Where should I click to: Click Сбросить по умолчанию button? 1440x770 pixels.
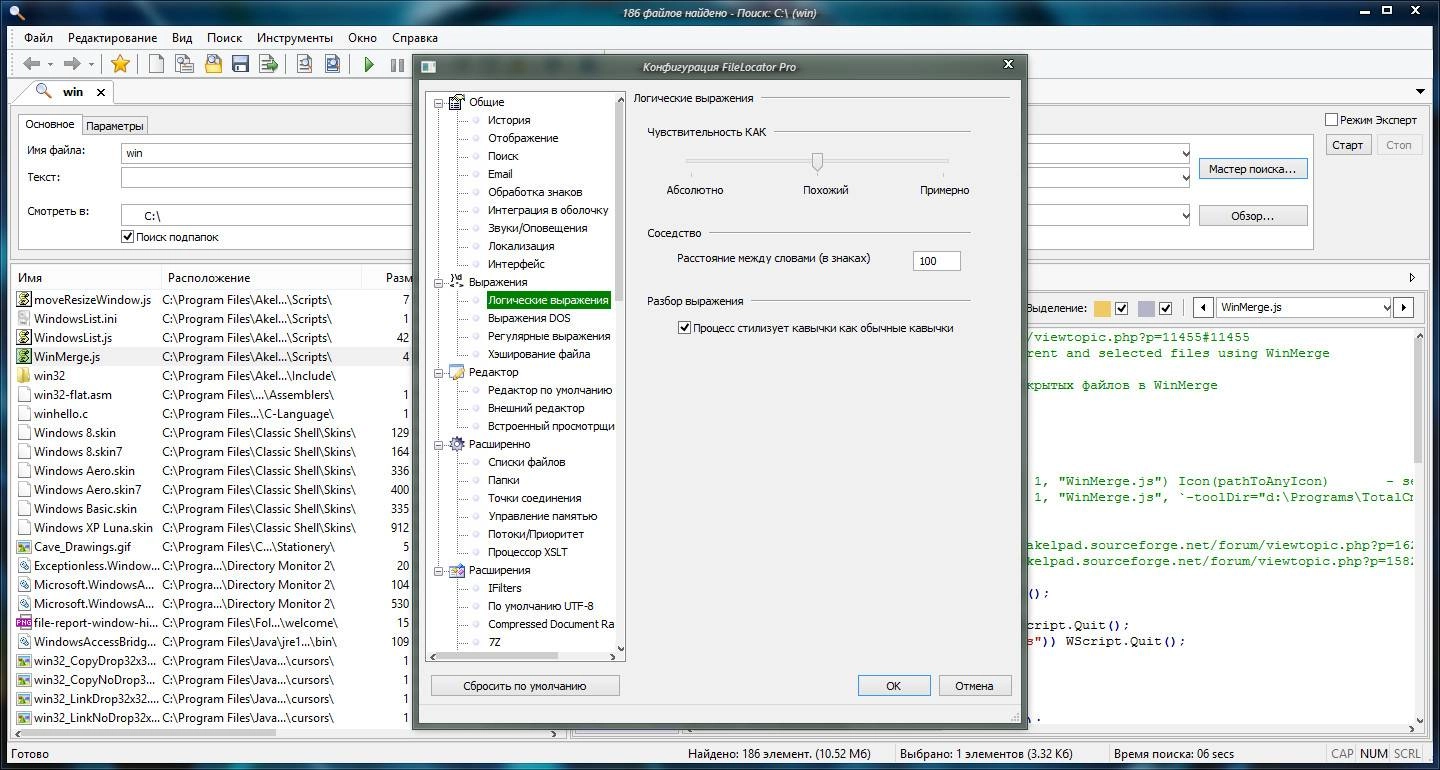[525, 686]
